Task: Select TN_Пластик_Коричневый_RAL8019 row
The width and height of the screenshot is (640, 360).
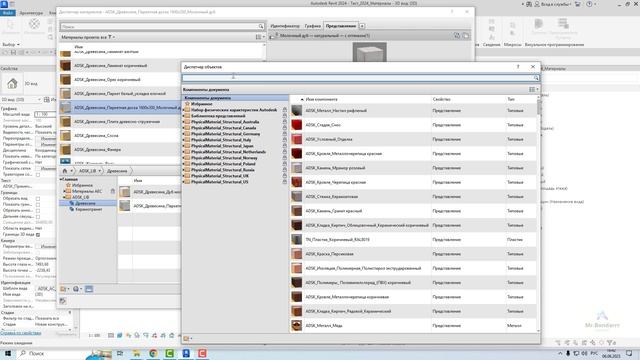Action: (x=414, y=240)
